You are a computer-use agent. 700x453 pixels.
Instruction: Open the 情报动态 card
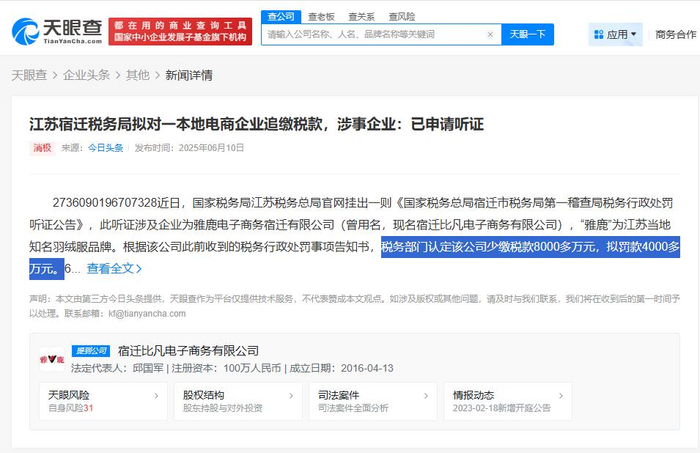coord(508,401)
